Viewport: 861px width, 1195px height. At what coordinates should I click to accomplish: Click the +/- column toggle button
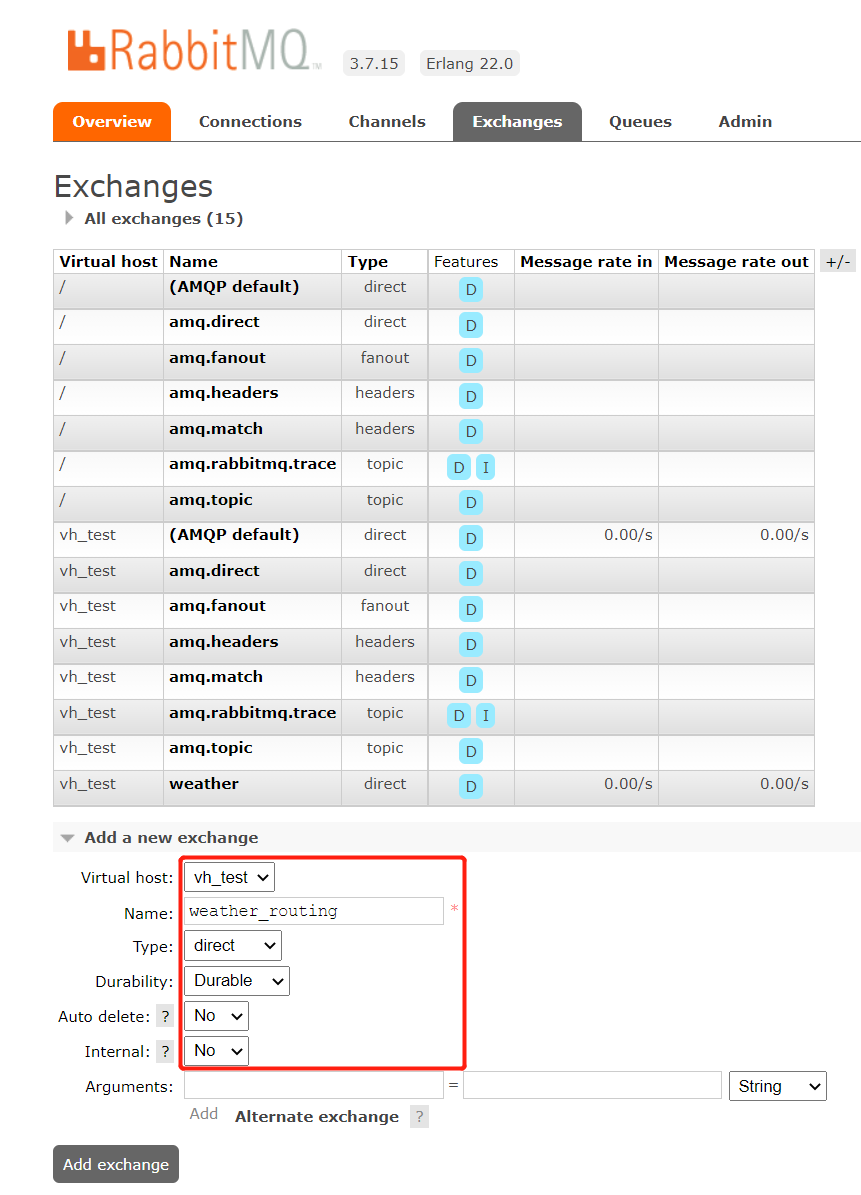click(x=838, y=261)
